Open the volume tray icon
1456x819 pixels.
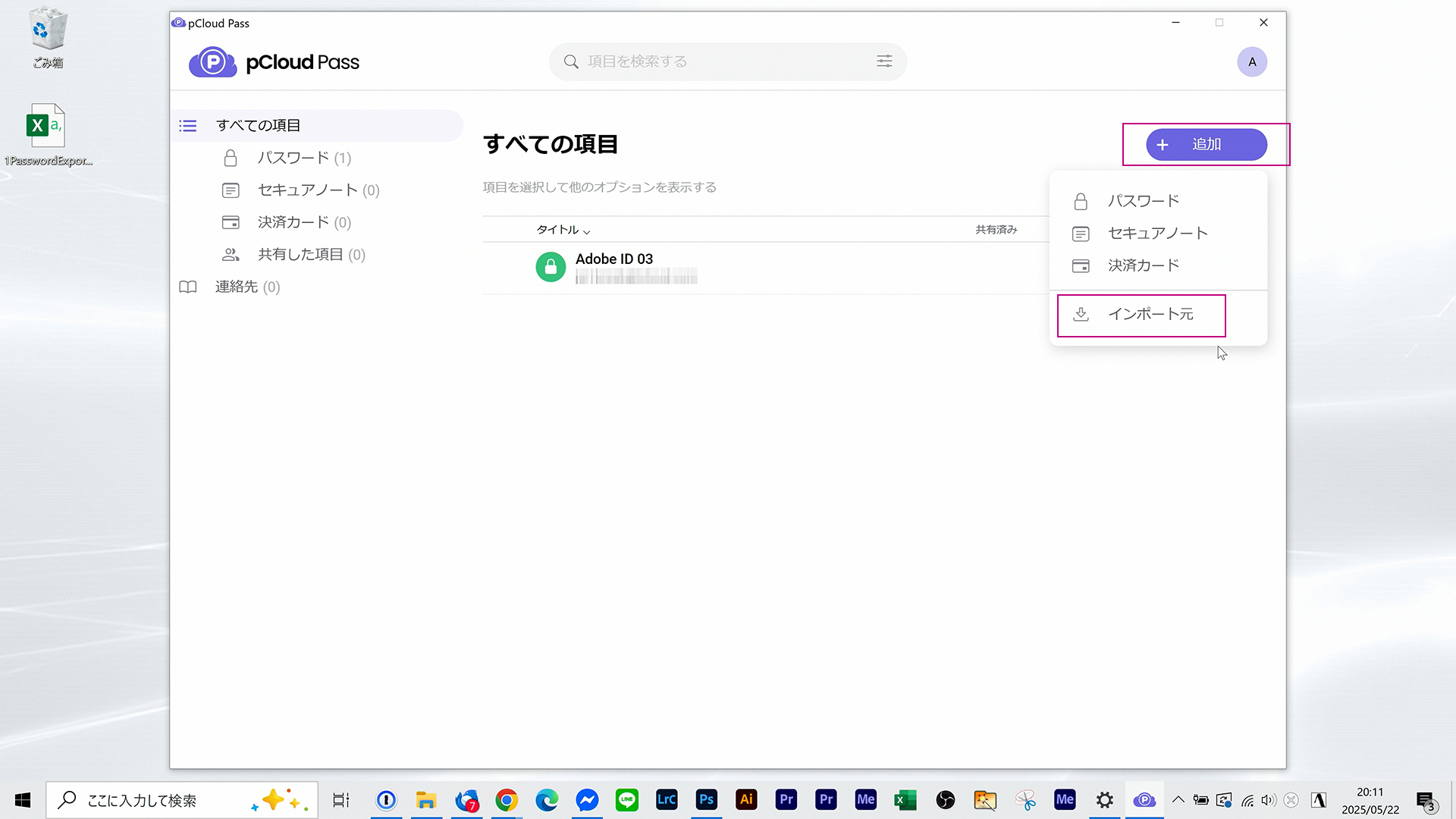(x=1269, y=800)
